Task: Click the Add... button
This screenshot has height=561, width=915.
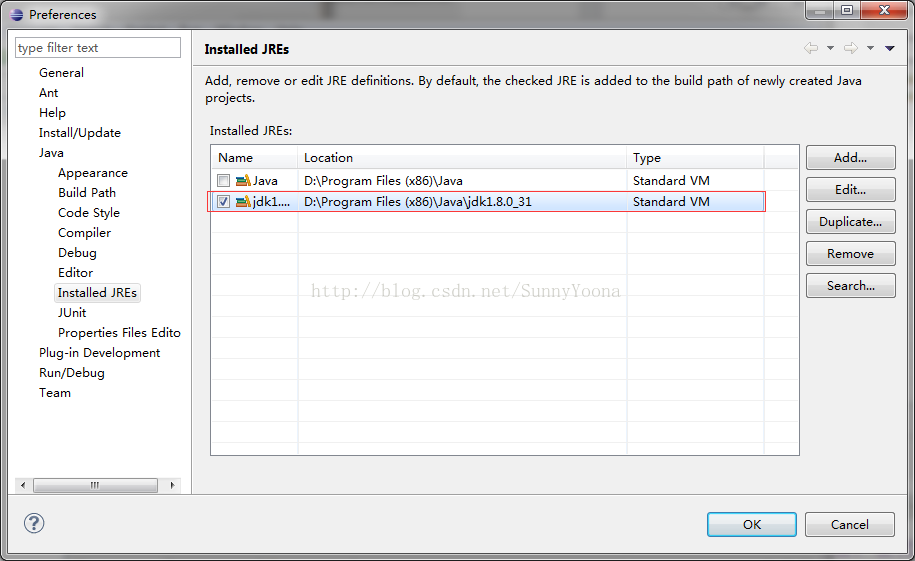Action: (x=850, y=158)
